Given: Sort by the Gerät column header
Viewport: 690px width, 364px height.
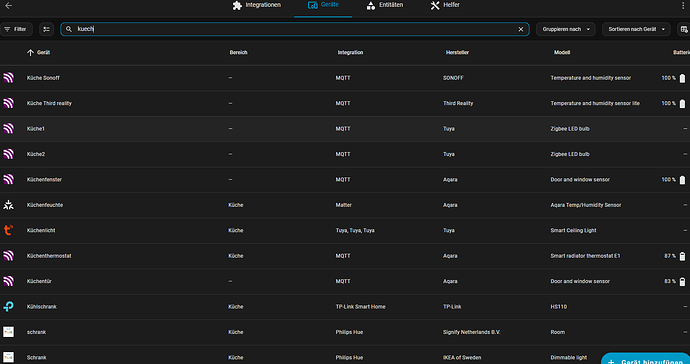Looking at the screenshot, I should tap(43, 52).
